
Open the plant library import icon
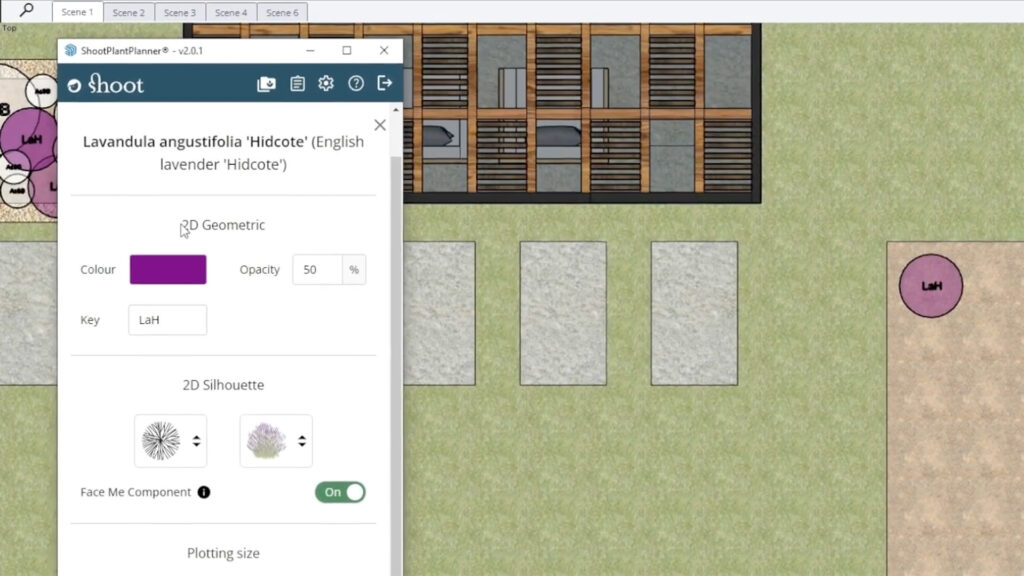click(x=265, y=84)
